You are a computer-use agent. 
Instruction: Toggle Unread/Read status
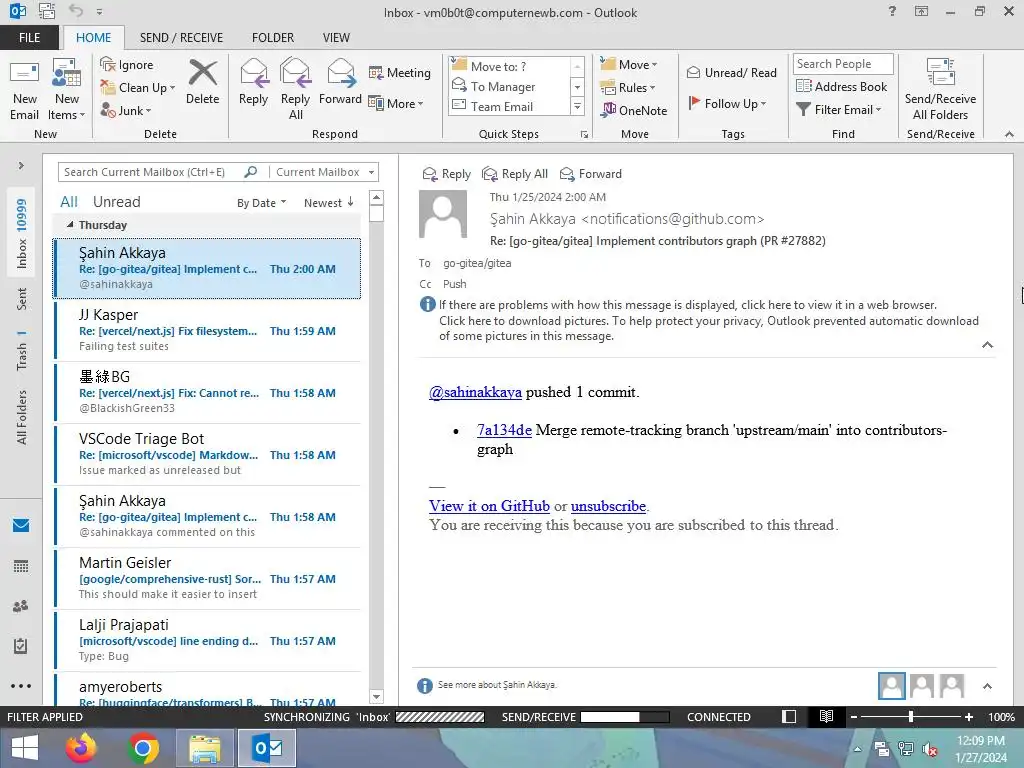[731, 72]
